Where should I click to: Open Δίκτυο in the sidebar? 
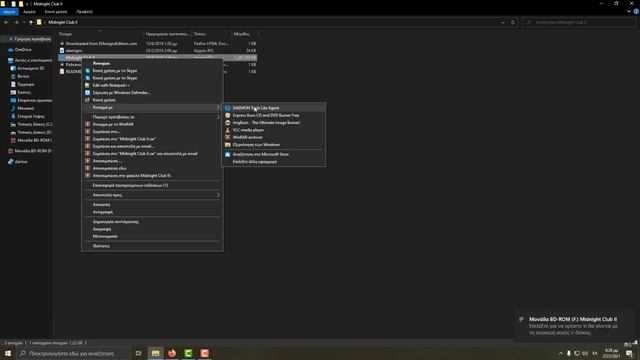click(x=18, y=162)
